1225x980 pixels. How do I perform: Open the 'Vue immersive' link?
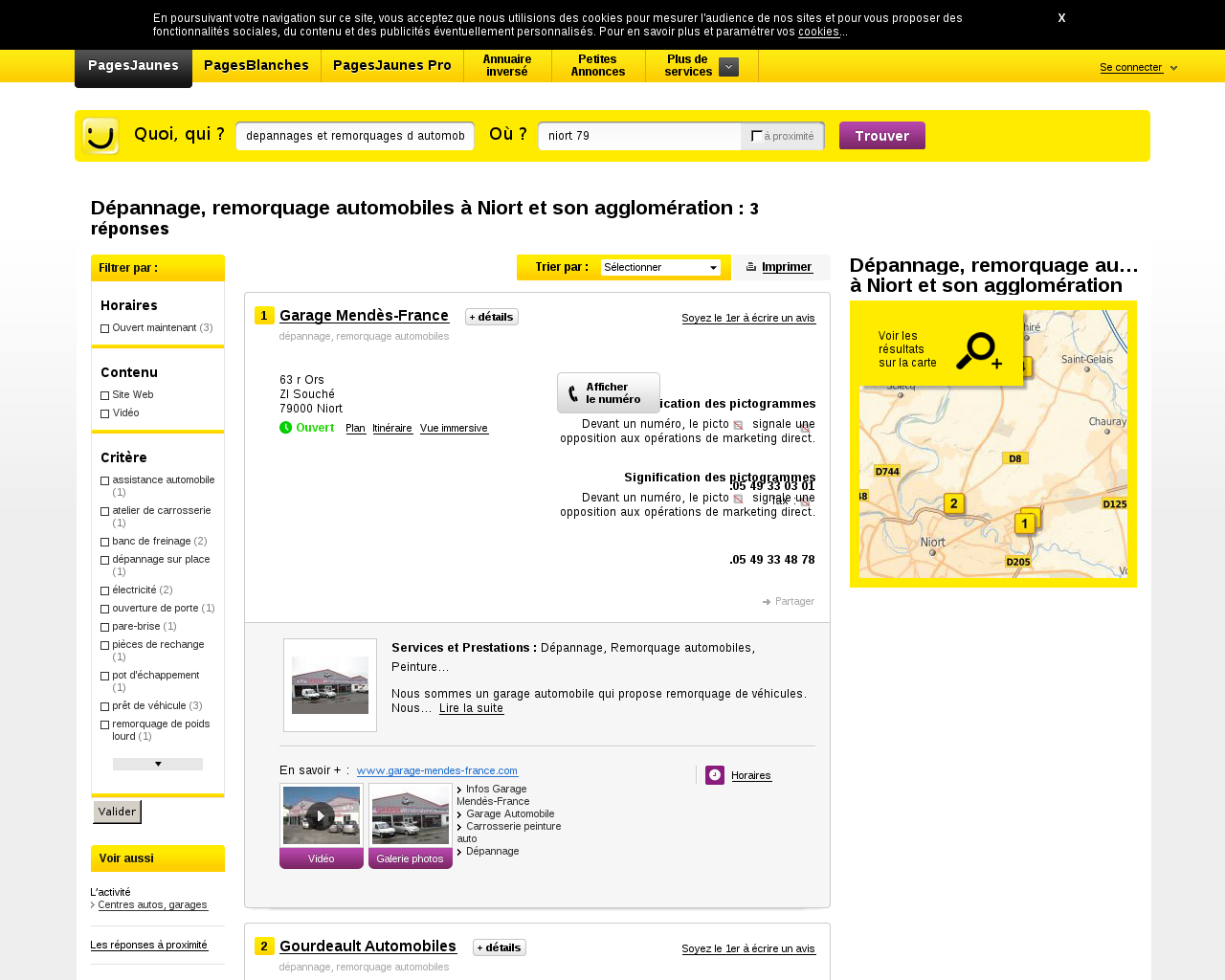click(454, 428)
